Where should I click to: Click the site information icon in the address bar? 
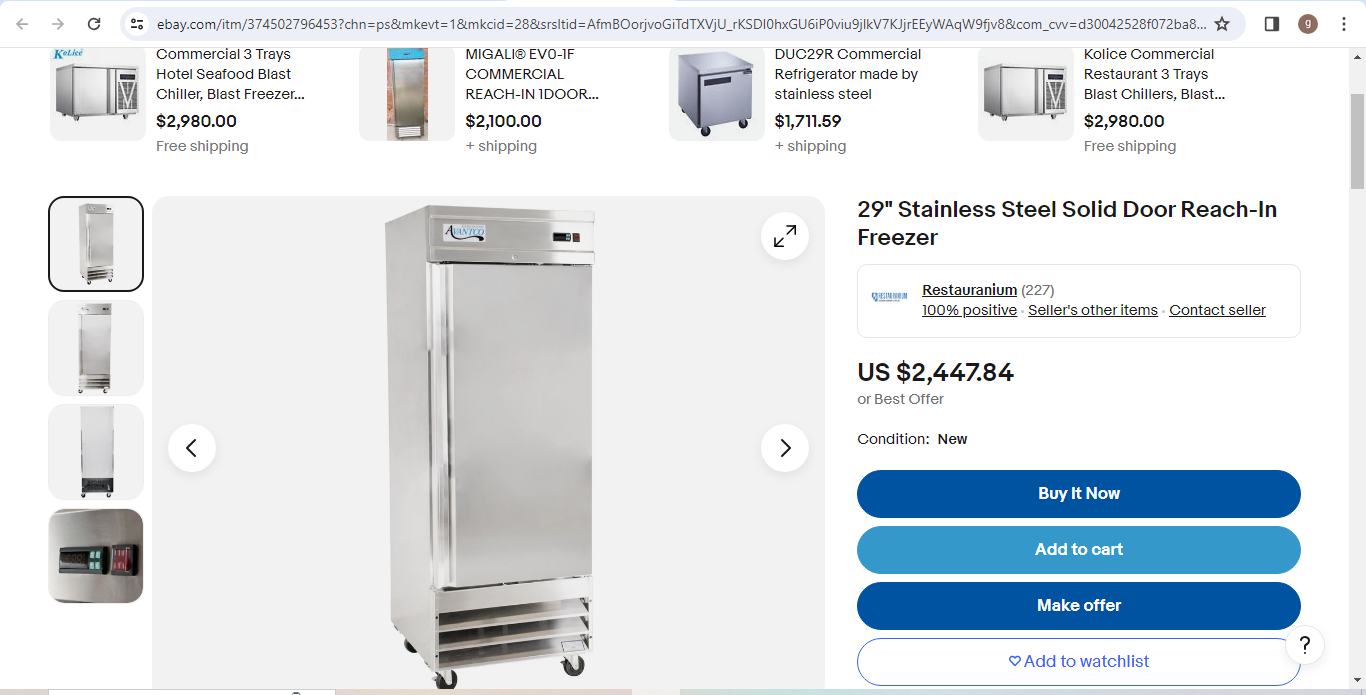tap(138, 24)
